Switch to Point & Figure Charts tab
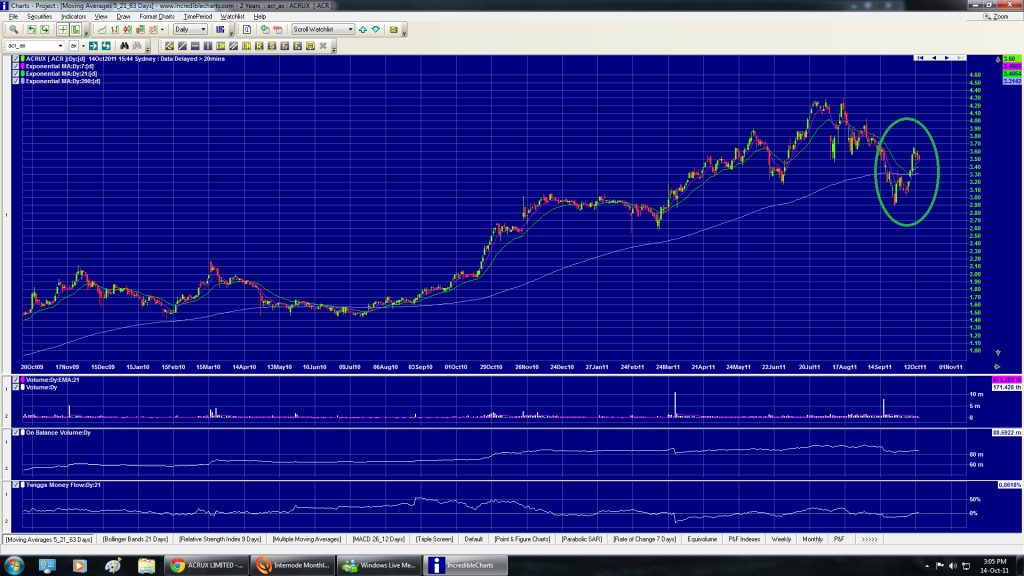The image size is (1024, 576). 522,539
